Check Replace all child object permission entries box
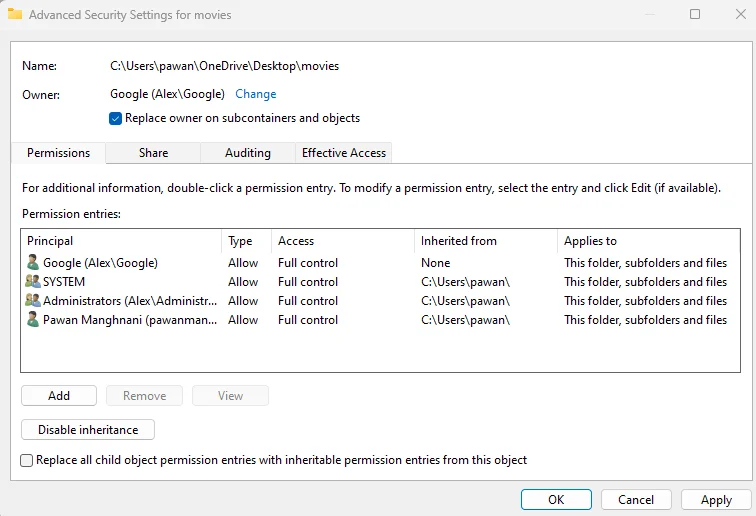The image size is (756, 516). [27, 460]
